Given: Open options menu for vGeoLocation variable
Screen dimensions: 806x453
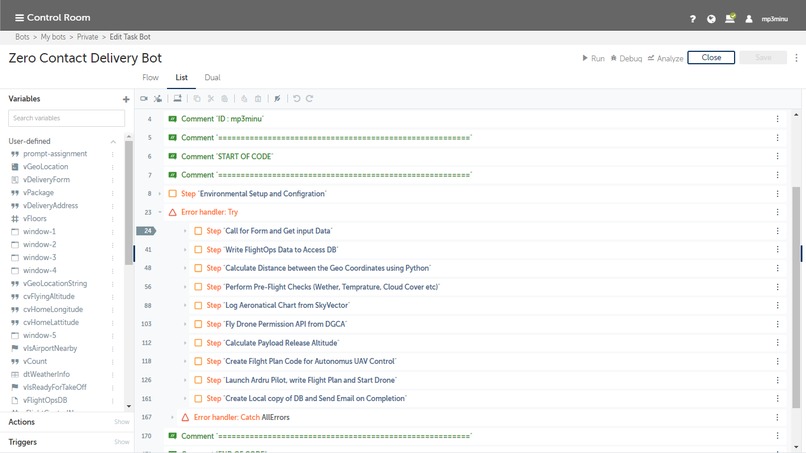Looking at the screenshot, I should pos(113,167).
